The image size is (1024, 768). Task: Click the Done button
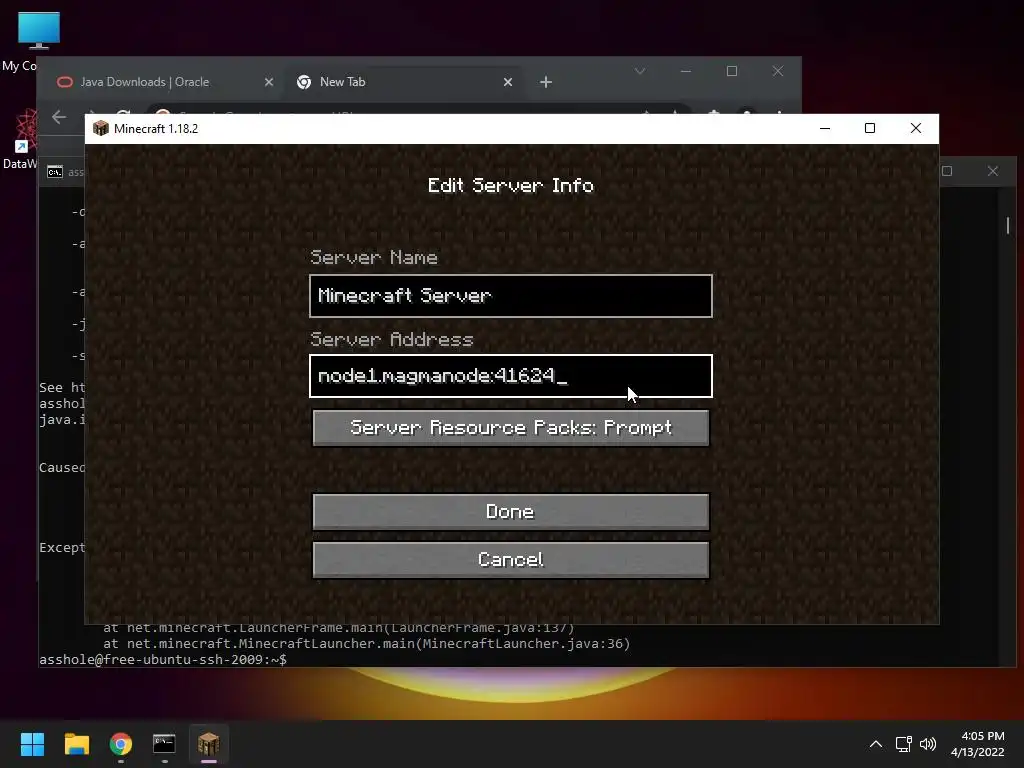[x=511, y=511]
